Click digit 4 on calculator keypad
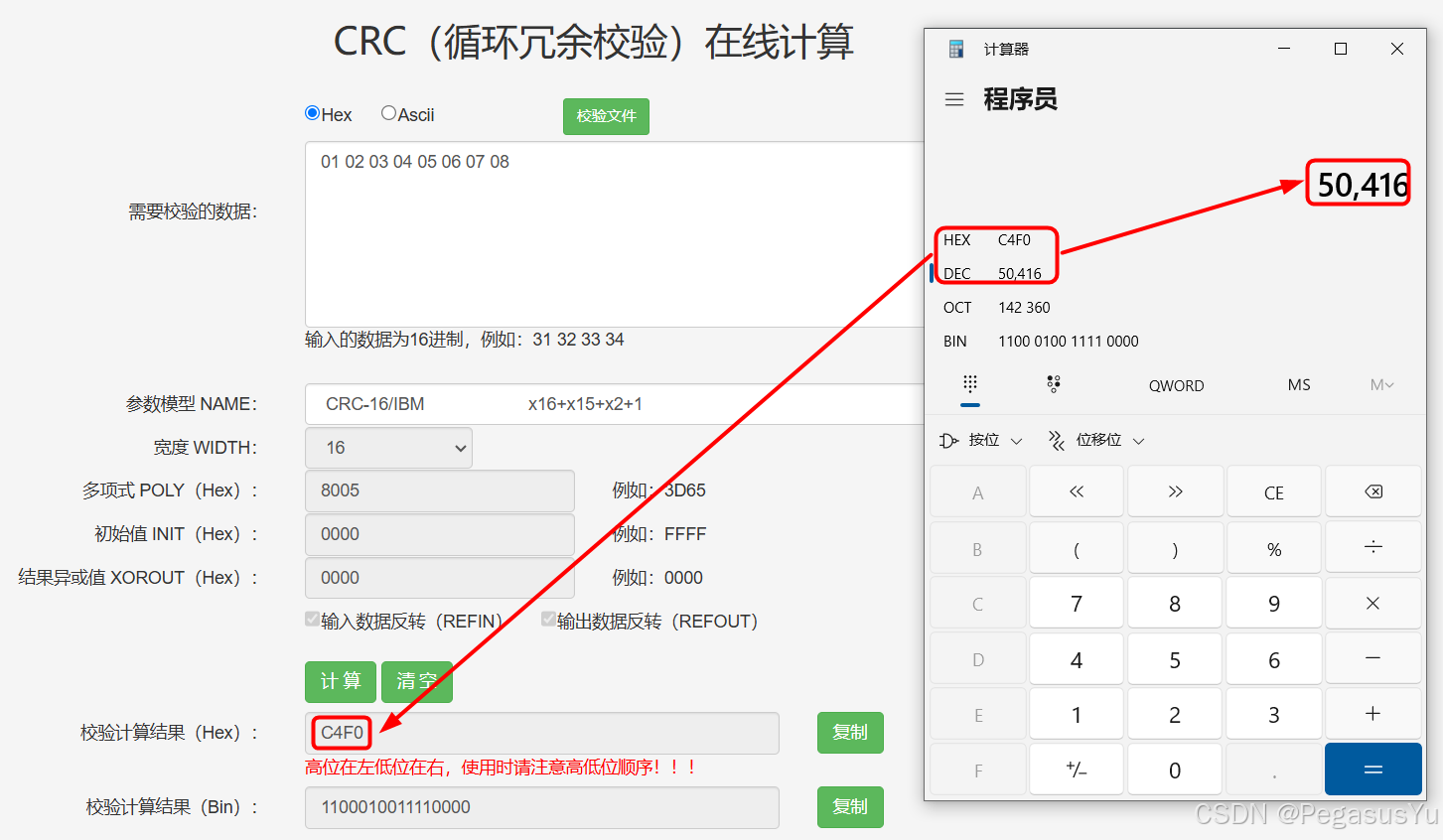The width and height of the screenshot is (1443, 840). click(x=1077, y=658)
